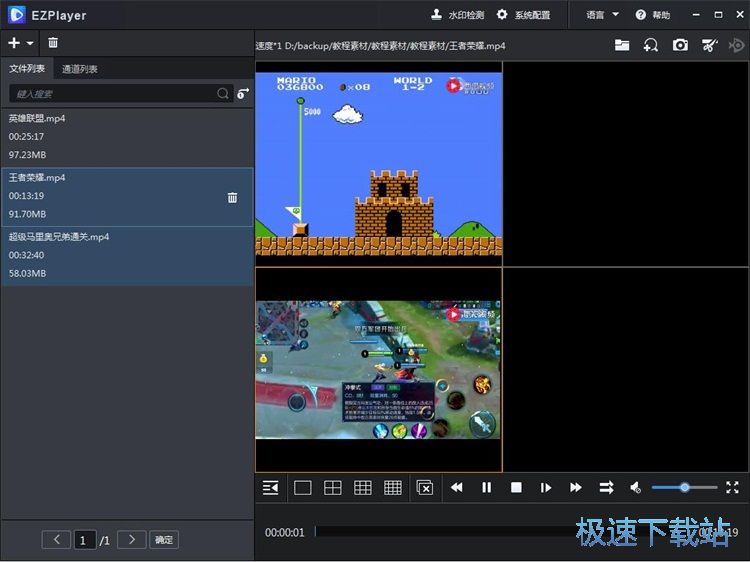Image resolution: width=750 pixels, height=562 pixels.
Task: Open 系统配置 system settings
Action: coord(523,15)
